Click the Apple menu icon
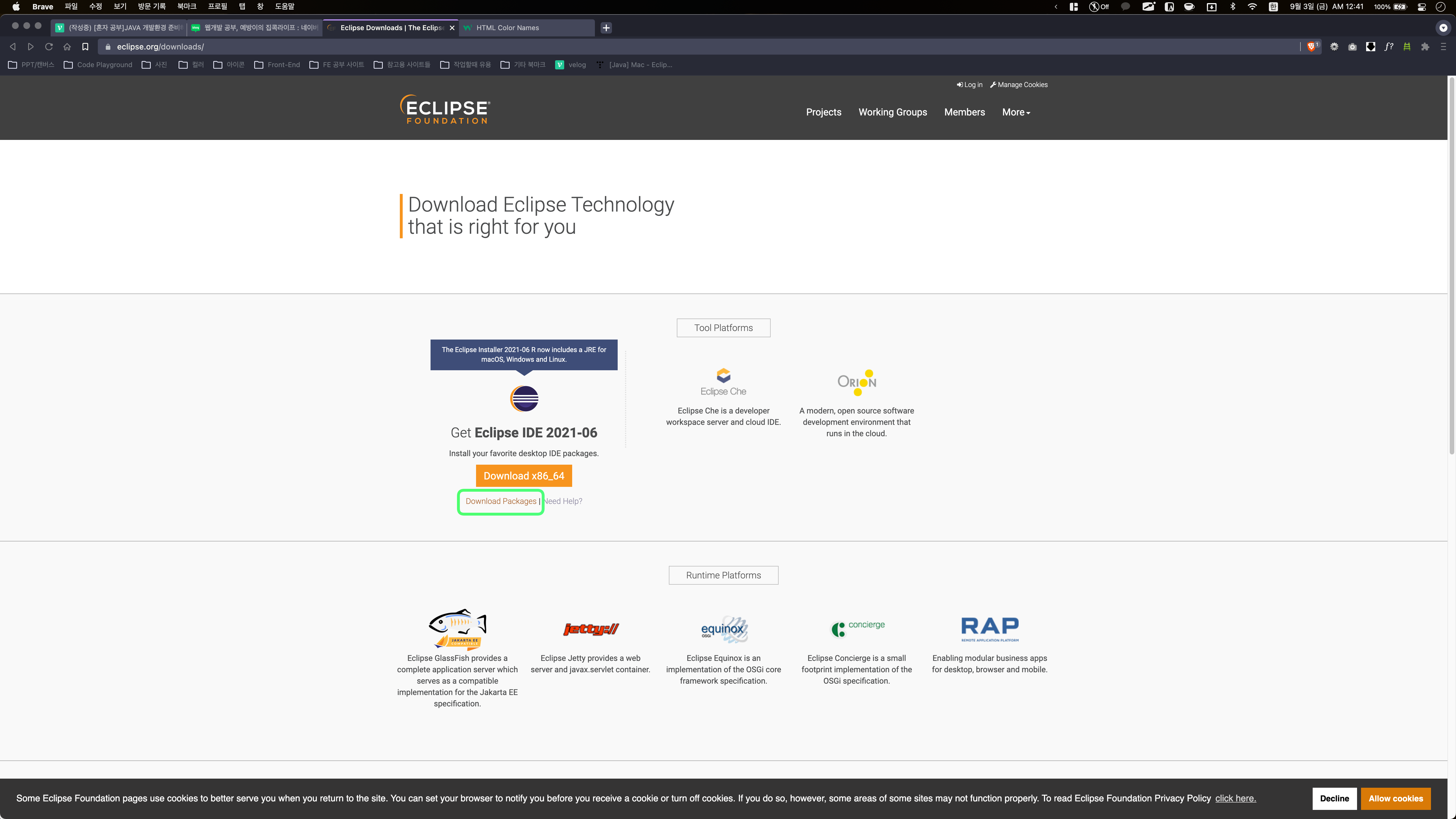Viewport: 1456px width, 819px height. pos(16,7)
